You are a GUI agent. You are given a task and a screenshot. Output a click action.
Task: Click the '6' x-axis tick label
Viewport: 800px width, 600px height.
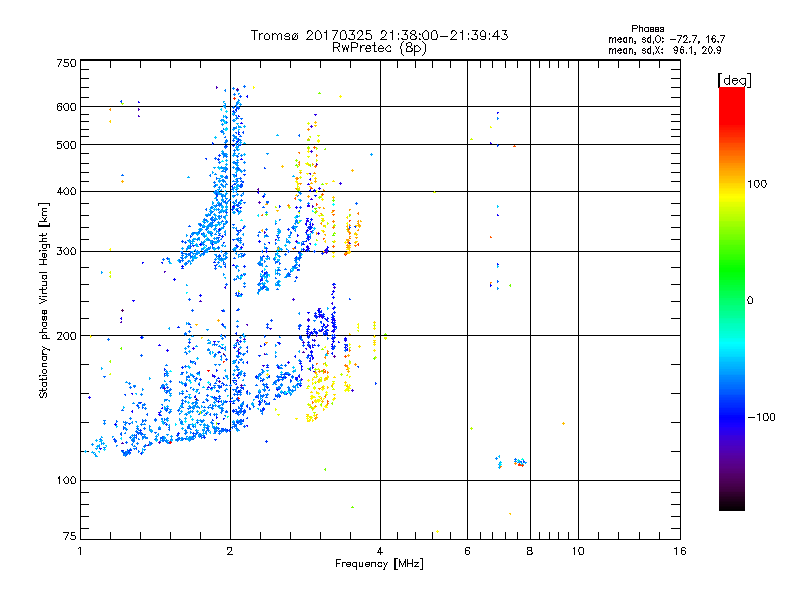pos(467,551)
